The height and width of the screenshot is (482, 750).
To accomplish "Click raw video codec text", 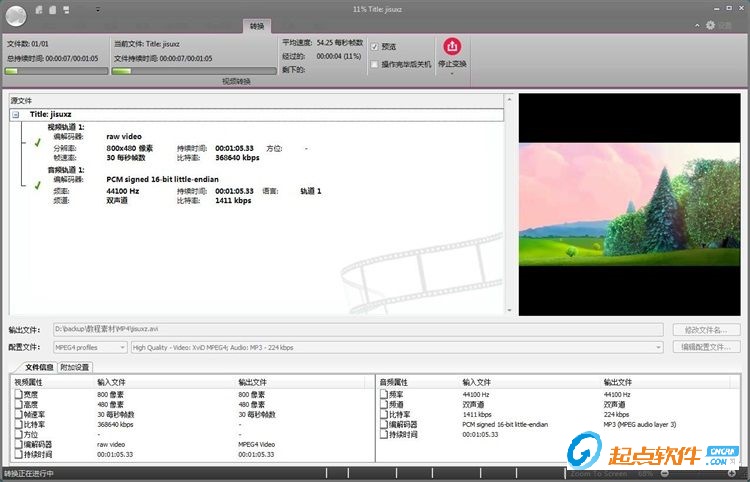I will [124, 137].
